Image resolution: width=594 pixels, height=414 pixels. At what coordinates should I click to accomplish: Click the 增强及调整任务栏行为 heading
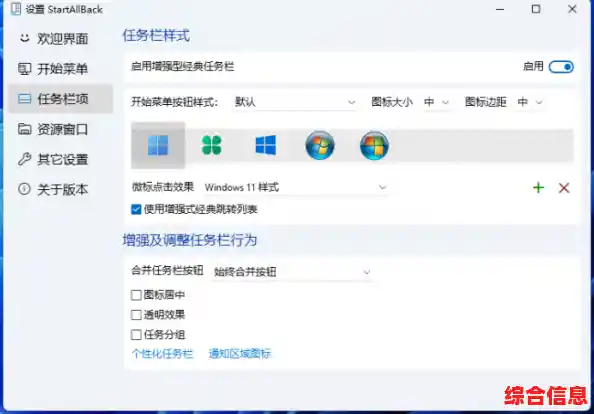point(190,240)
